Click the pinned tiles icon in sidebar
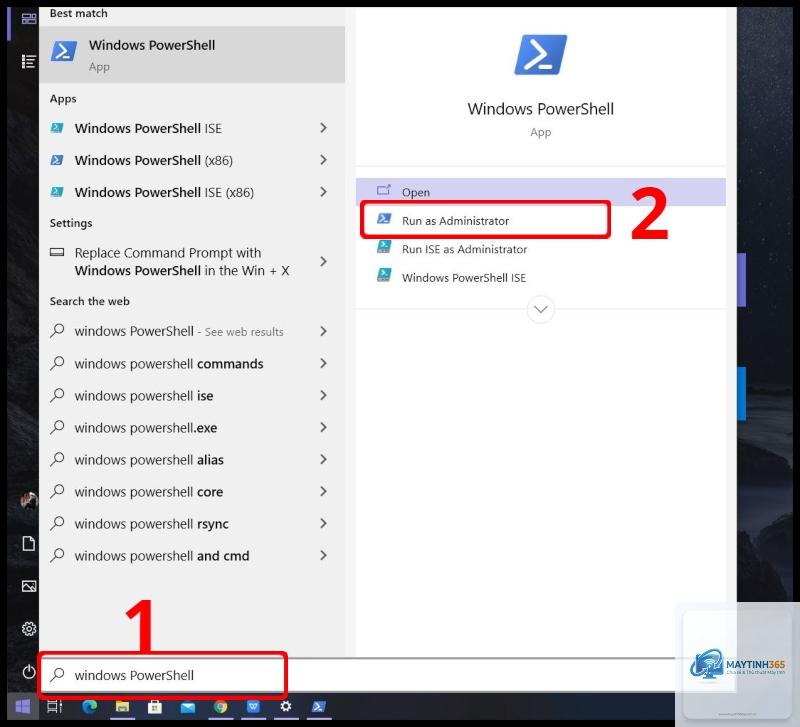Screen dimensions: 800x727 pyautogui.click(x=29, y=19)
